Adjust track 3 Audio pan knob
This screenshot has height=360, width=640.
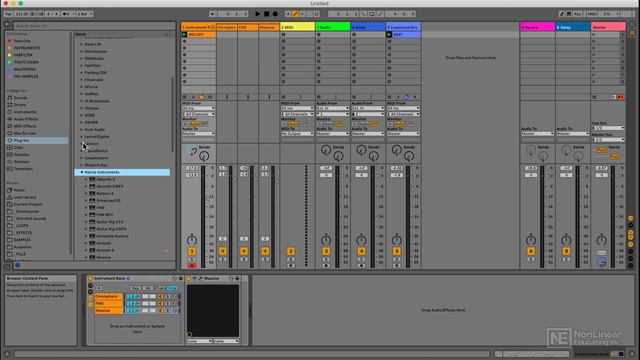pos(326,240)
